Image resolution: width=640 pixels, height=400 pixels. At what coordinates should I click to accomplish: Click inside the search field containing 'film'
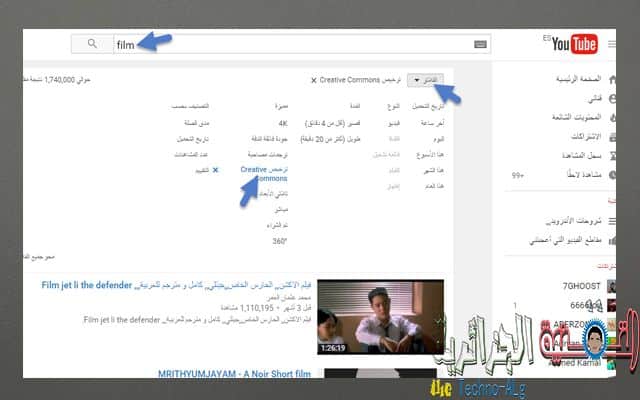[302, 44]
